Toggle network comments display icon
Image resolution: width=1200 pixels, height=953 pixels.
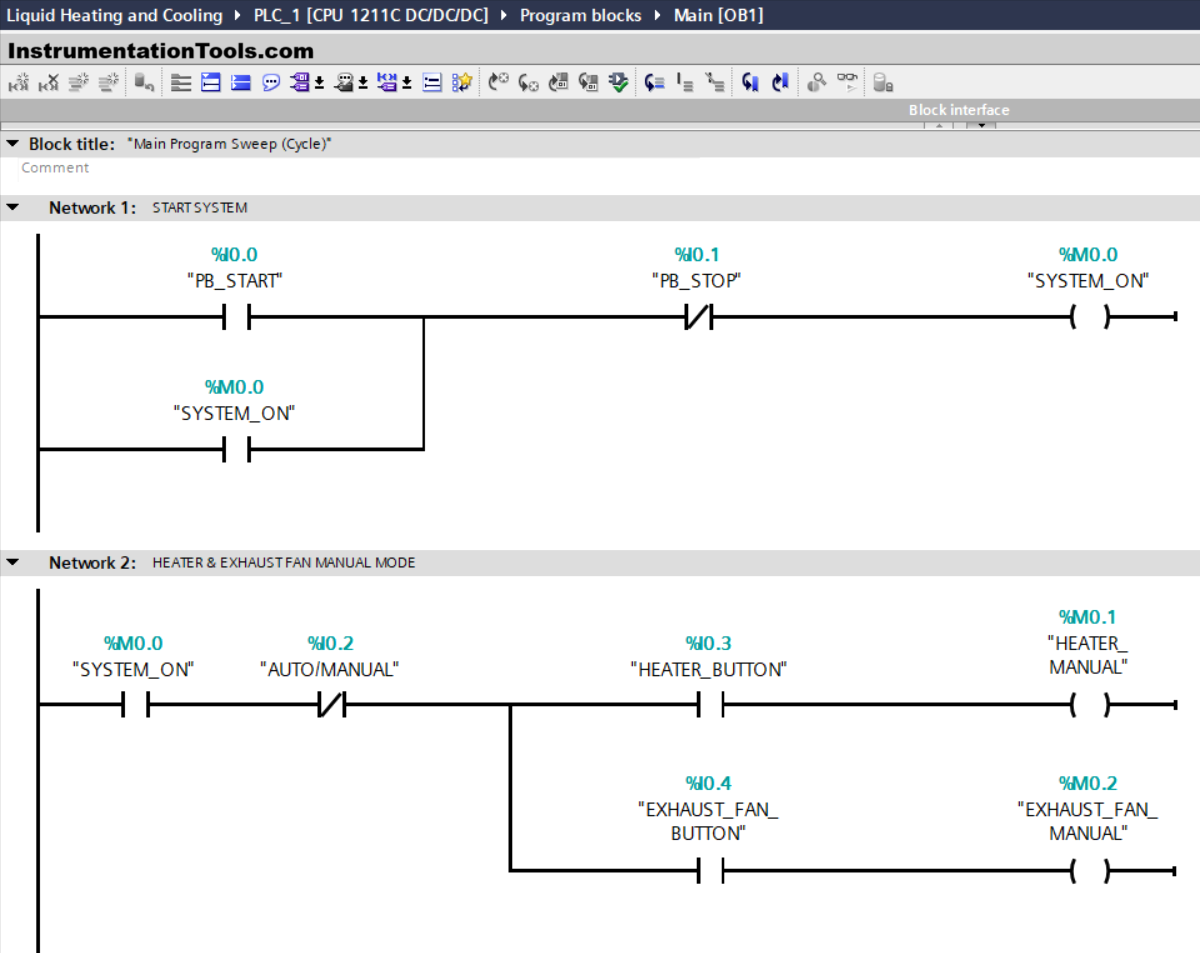(432, 83)
